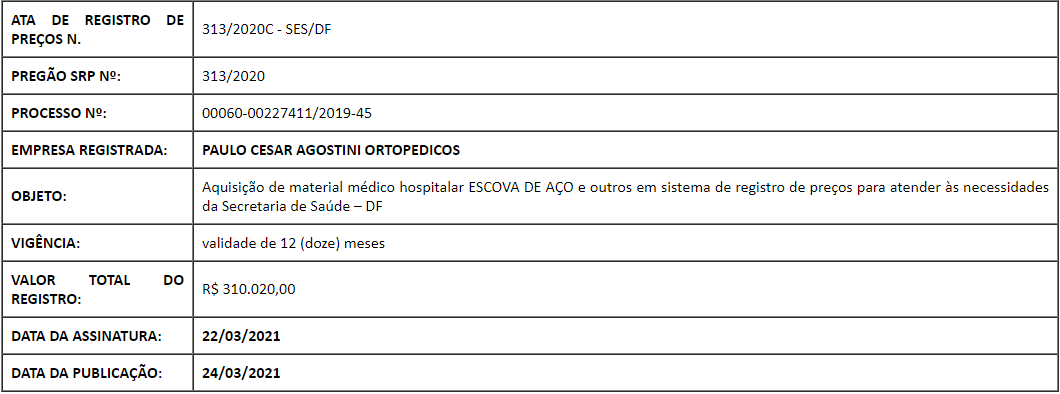Select 'validade de 12 (doze) meses' text
The width and height of the screenshot is (1060, 394).
293,243
